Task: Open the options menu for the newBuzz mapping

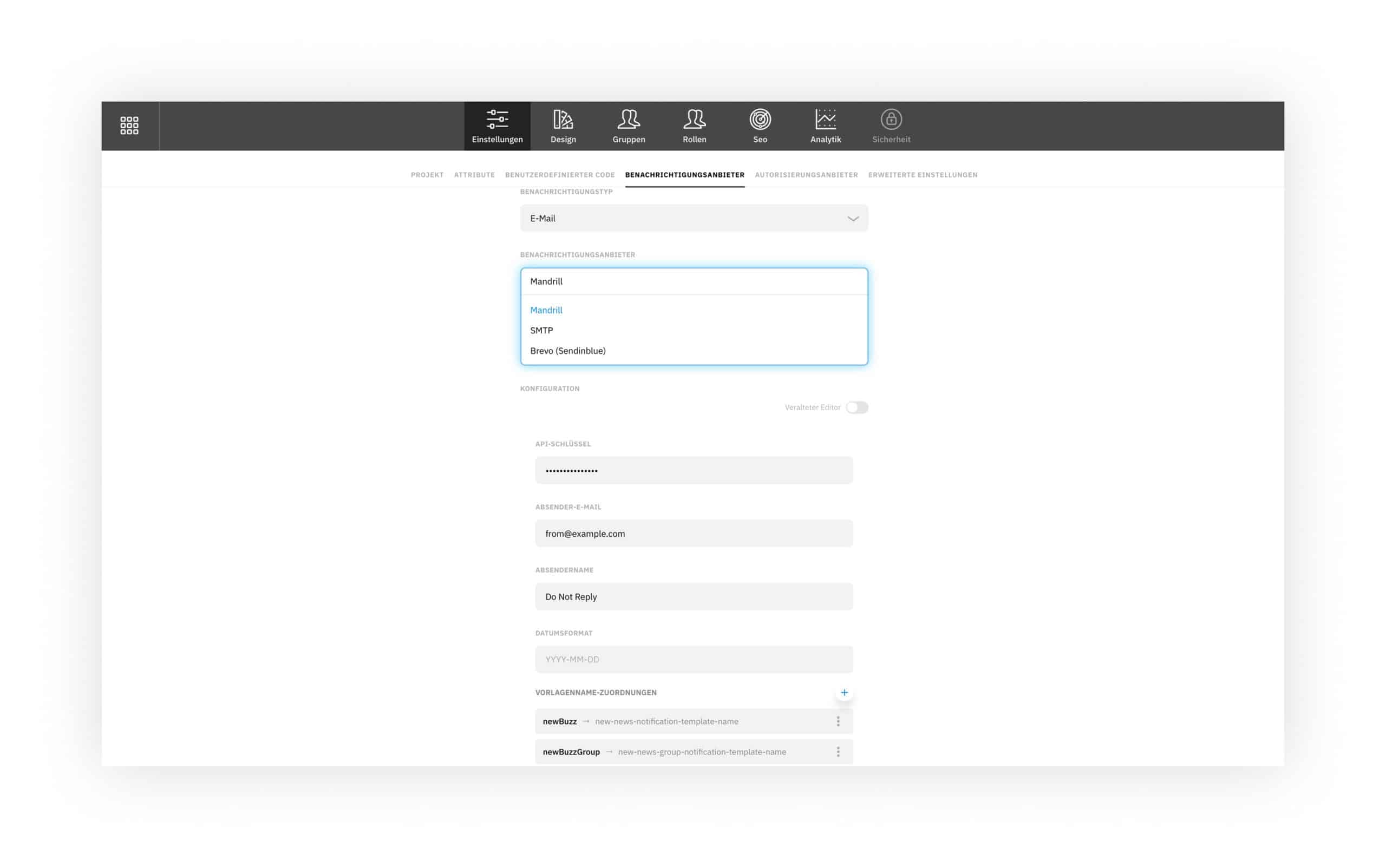Action: coord(838,721)
